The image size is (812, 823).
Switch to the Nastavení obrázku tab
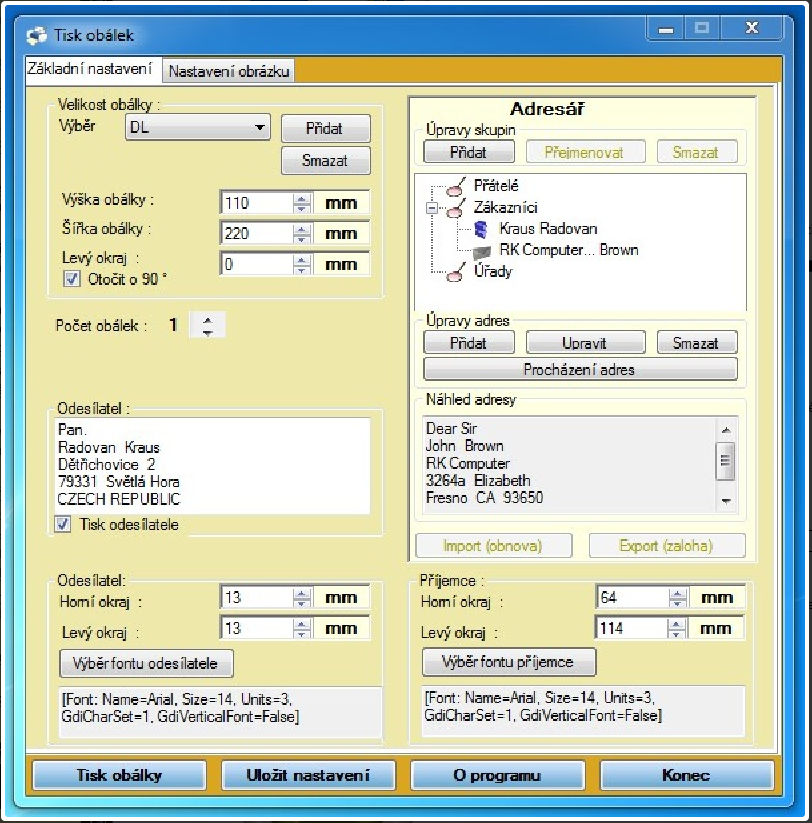[x=229, y=71]
